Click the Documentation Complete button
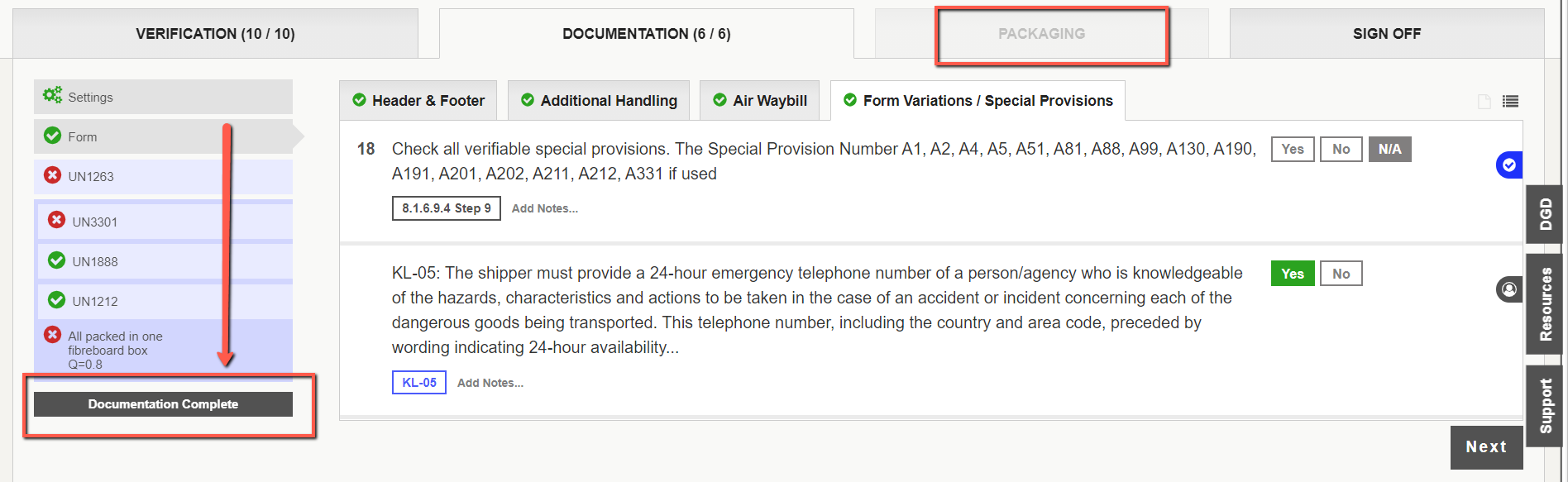The width and height of the screenshot is (1568, 482). (x=163, y=404)
